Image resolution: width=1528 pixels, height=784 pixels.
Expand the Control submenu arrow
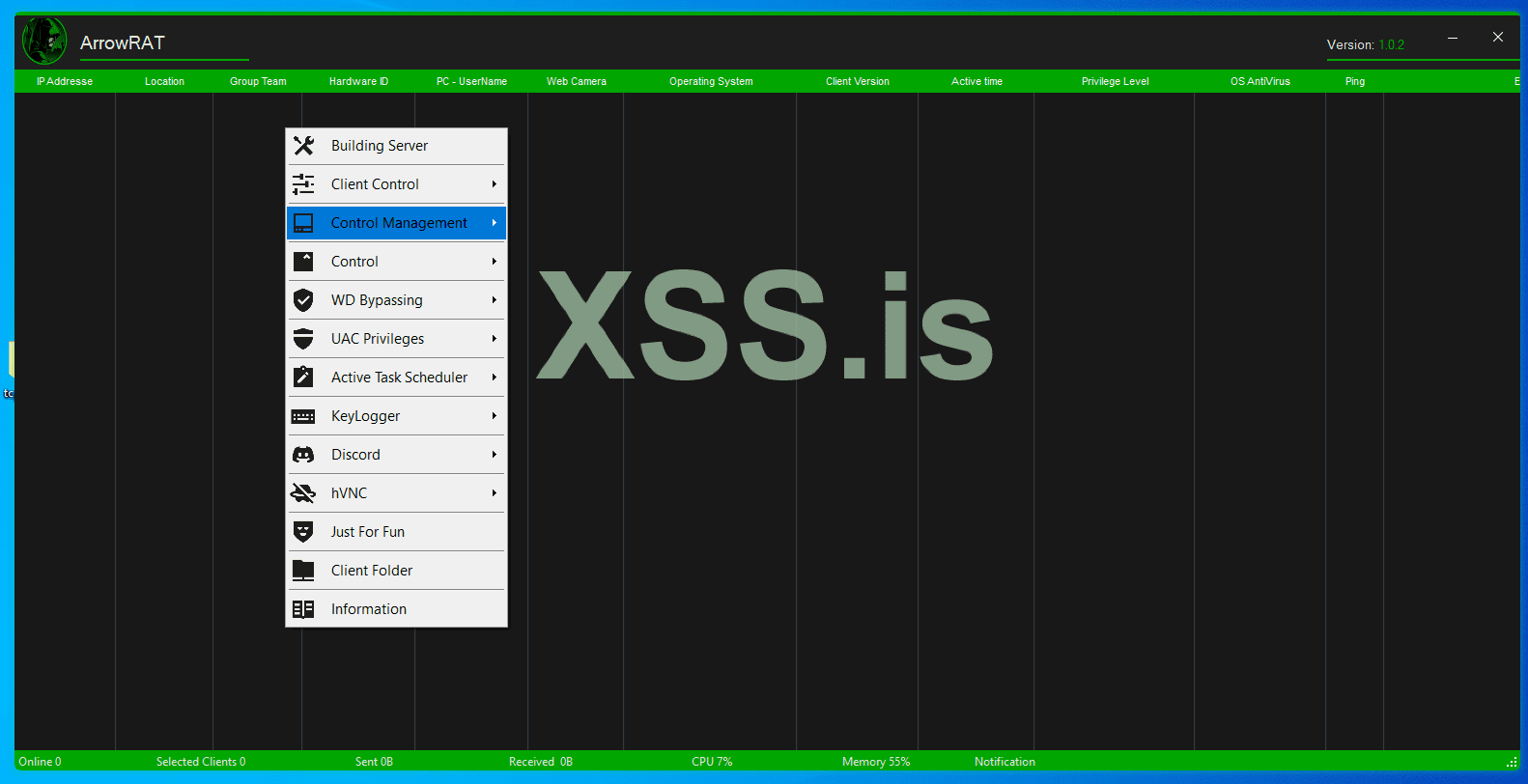494,262
